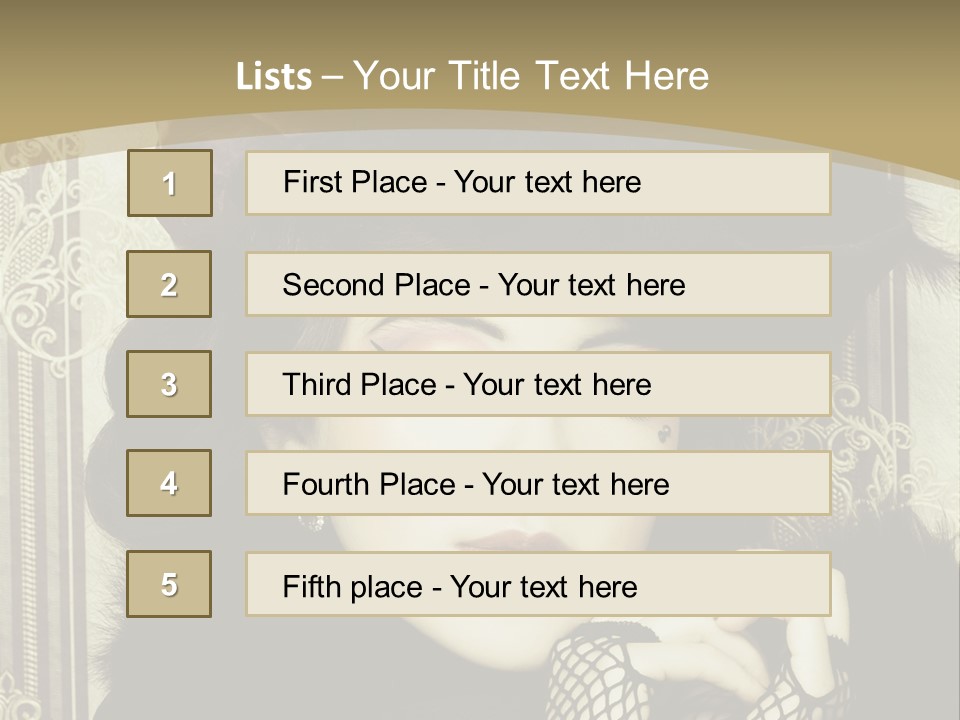Click 'Your Title Text Here' in heading
960x720 pixels.
coord(531,76)
